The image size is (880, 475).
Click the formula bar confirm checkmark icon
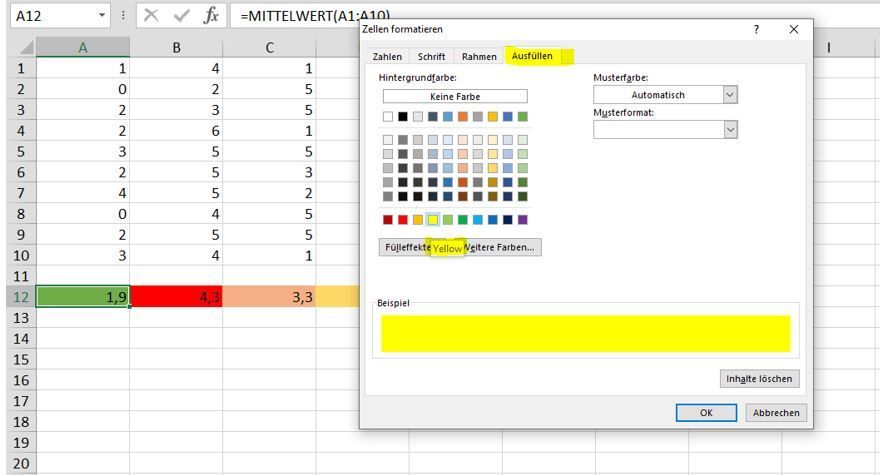click(181, 16)
